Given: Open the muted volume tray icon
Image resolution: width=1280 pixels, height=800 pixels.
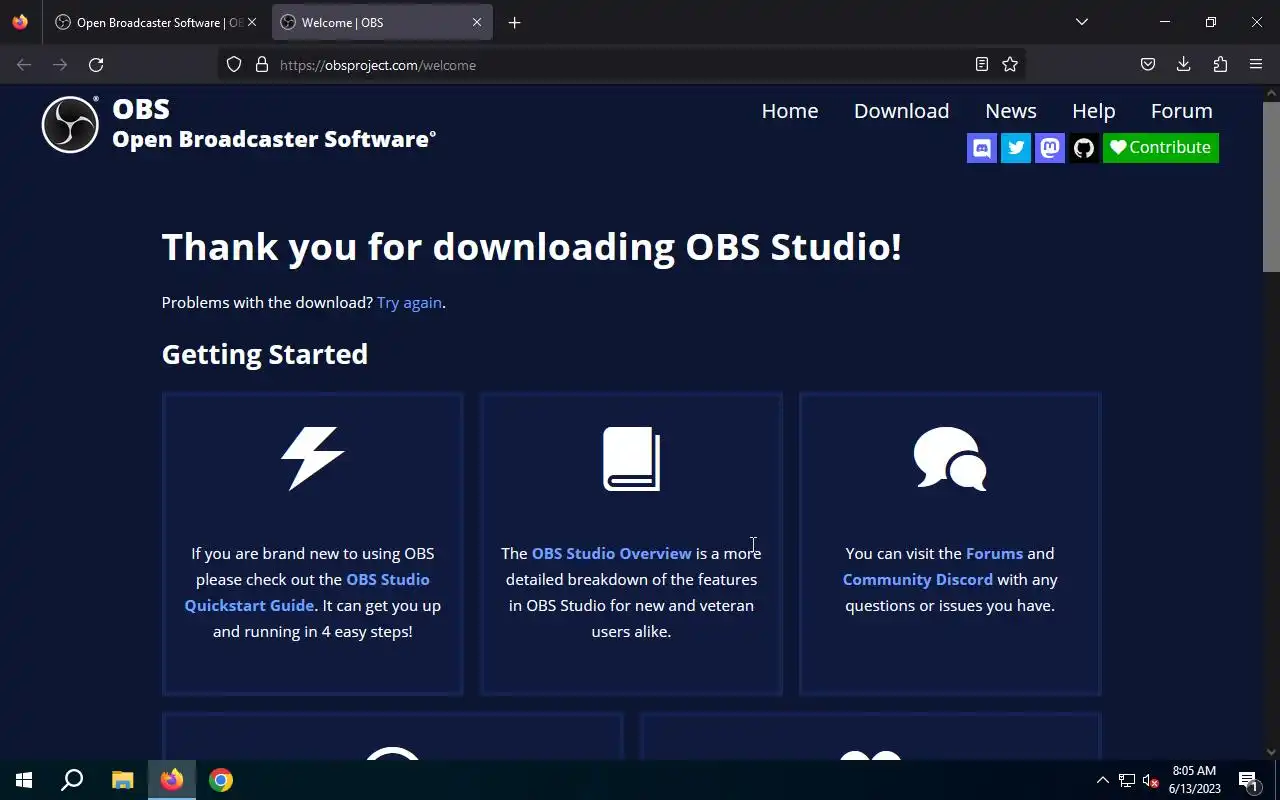Looking at the screenshot, I should (x=1151, y=781).
